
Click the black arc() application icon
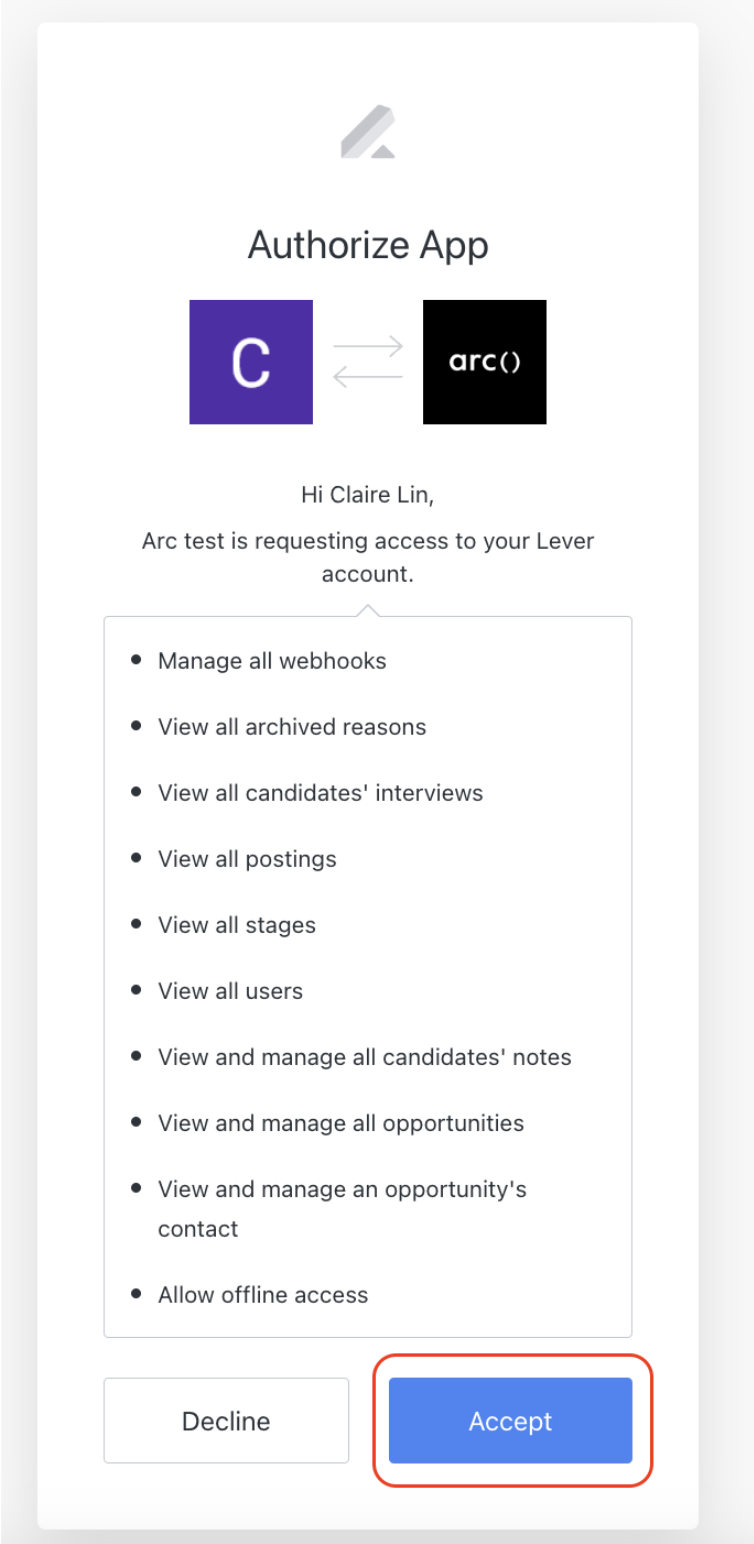click(x=484, y=361)
